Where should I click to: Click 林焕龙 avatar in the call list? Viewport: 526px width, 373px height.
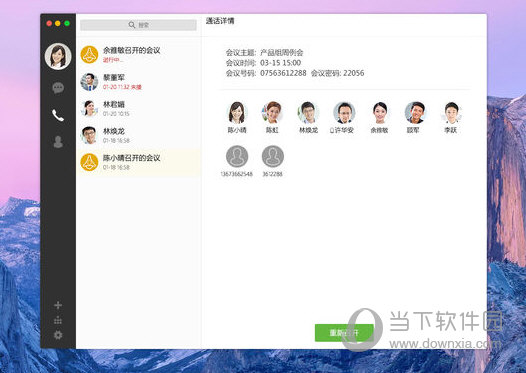pyautogui.click(x=89, y=135)
